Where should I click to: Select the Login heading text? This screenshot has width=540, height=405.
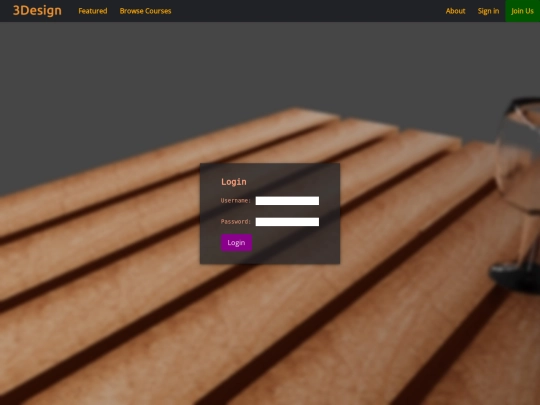click(x=234, y=182)
